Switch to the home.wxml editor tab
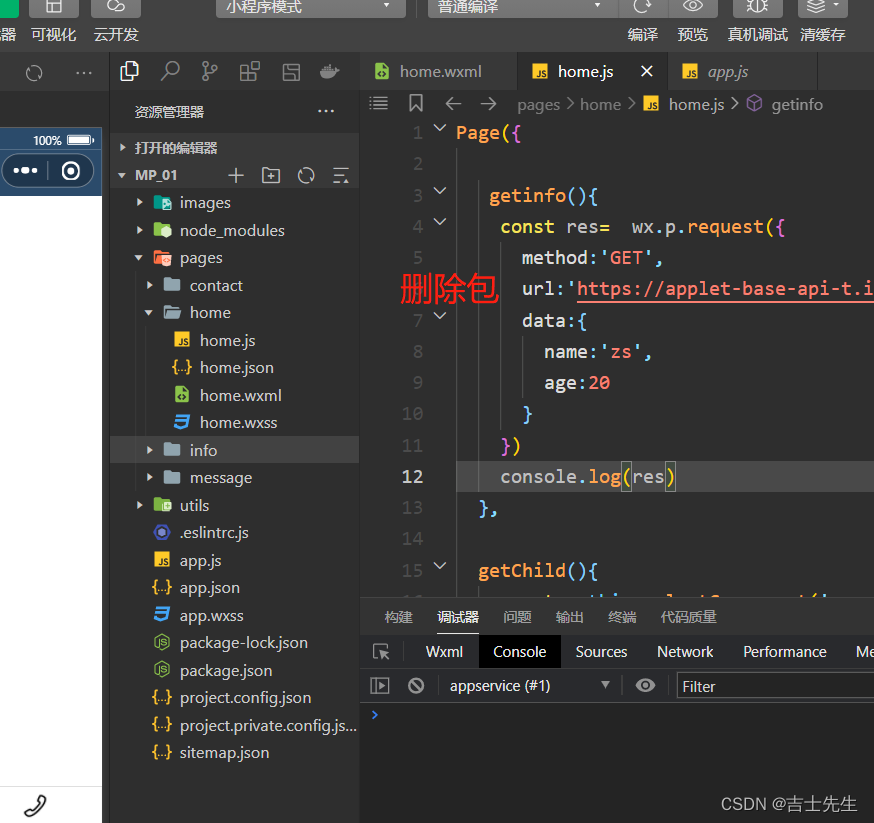 tap(439, 71)
